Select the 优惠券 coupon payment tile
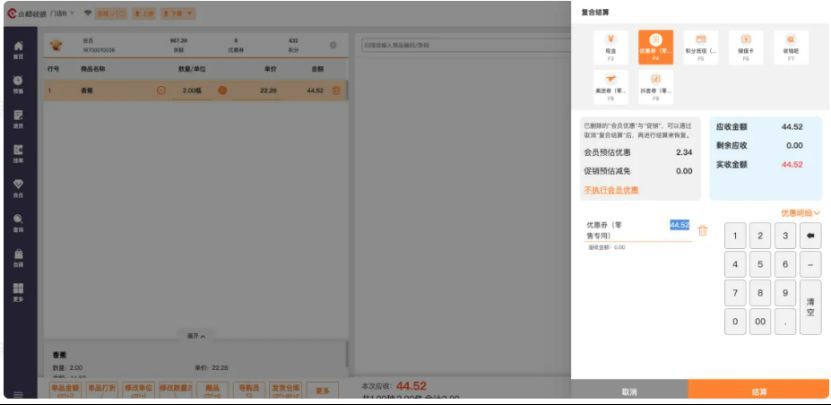 coord(655,46)
